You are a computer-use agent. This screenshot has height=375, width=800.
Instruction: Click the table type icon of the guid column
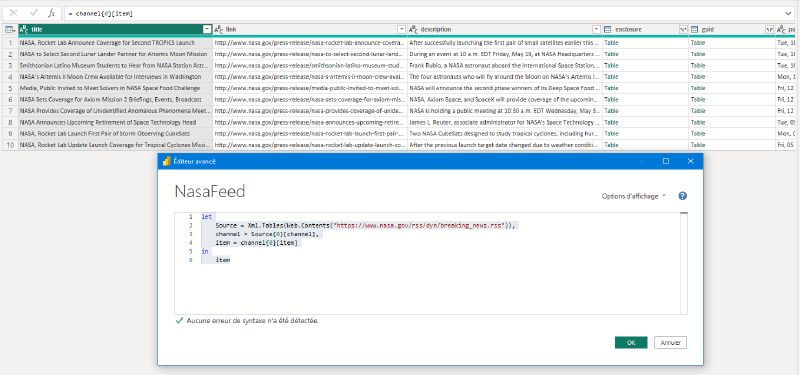pos(695,30)
